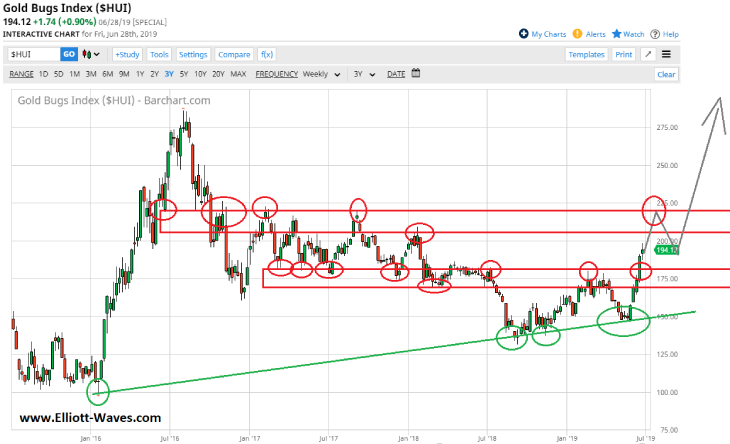Click the $HUI symbol input field
730x444 pixels.
pyautogui.click(x=33, y=54)
